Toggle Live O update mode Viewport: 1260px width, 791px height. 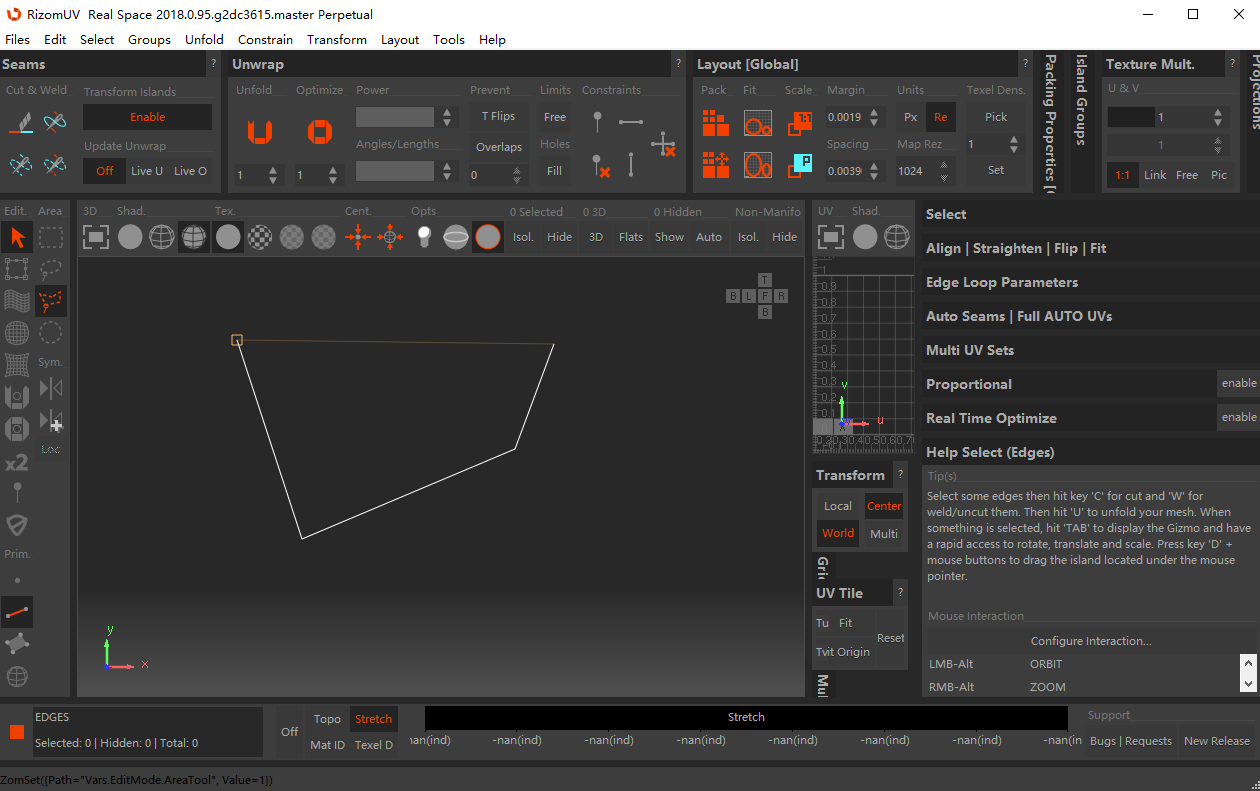(190, 171)
